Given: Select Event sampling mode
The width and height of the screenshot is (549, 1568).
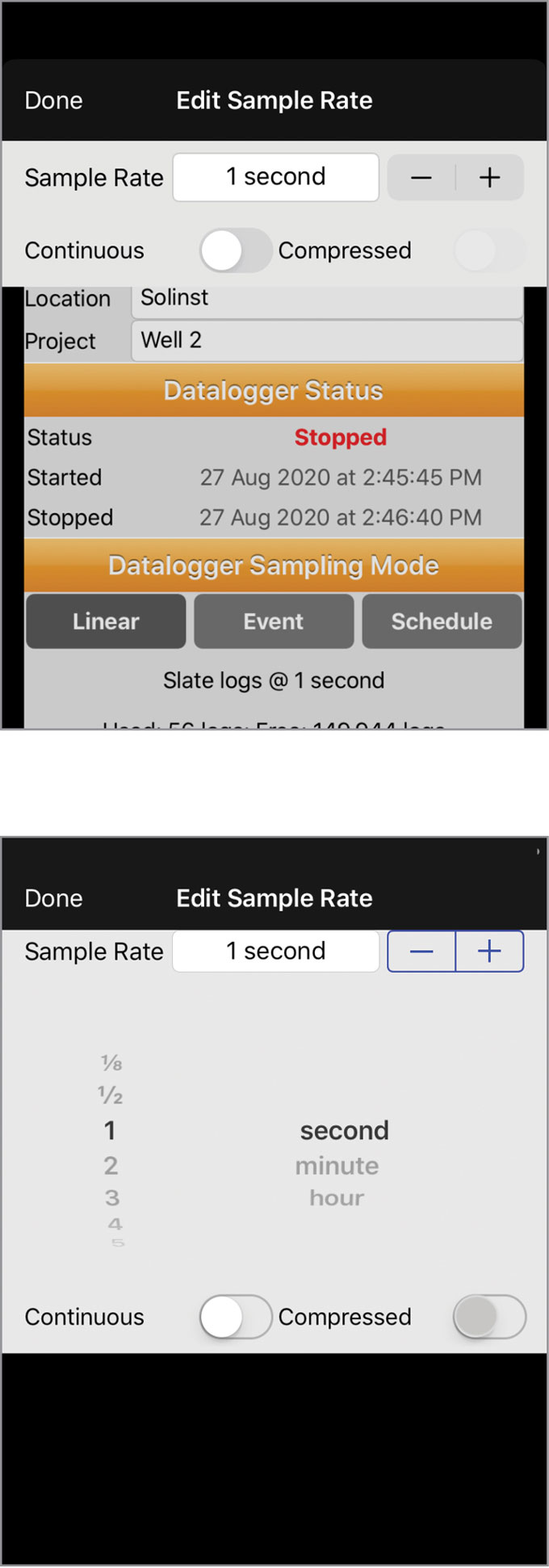Looking at the screenshot, I should click(x=274, y=621).
